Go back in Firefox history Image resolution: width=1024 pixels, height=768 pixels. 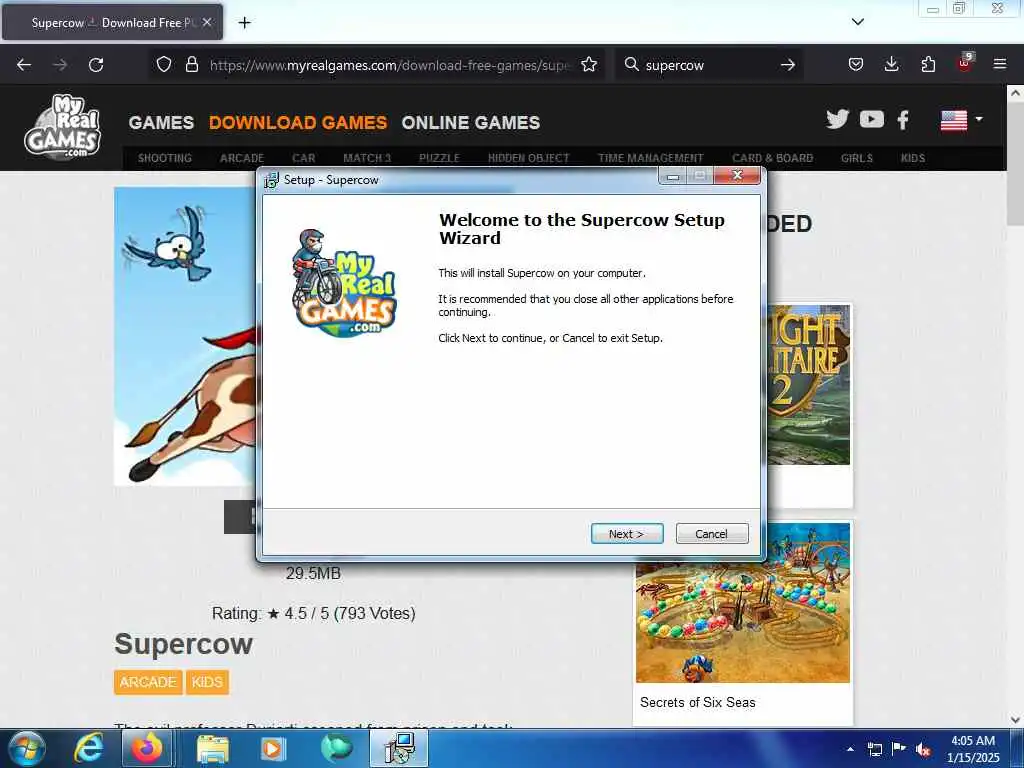[x=24, y=65]
